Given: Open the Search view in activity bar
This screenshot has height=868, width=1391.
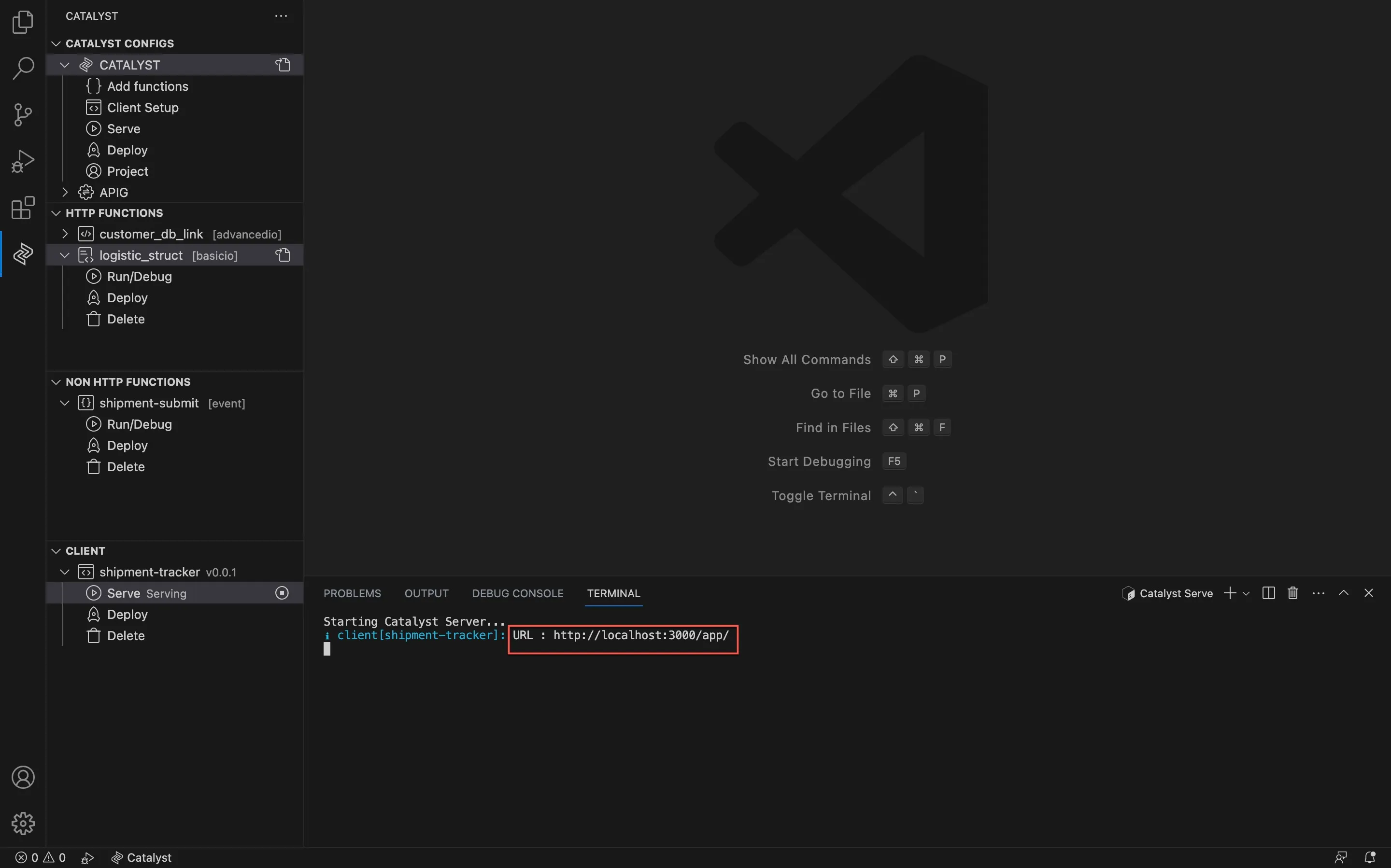Looking at the screenshot, I should 23,68.
